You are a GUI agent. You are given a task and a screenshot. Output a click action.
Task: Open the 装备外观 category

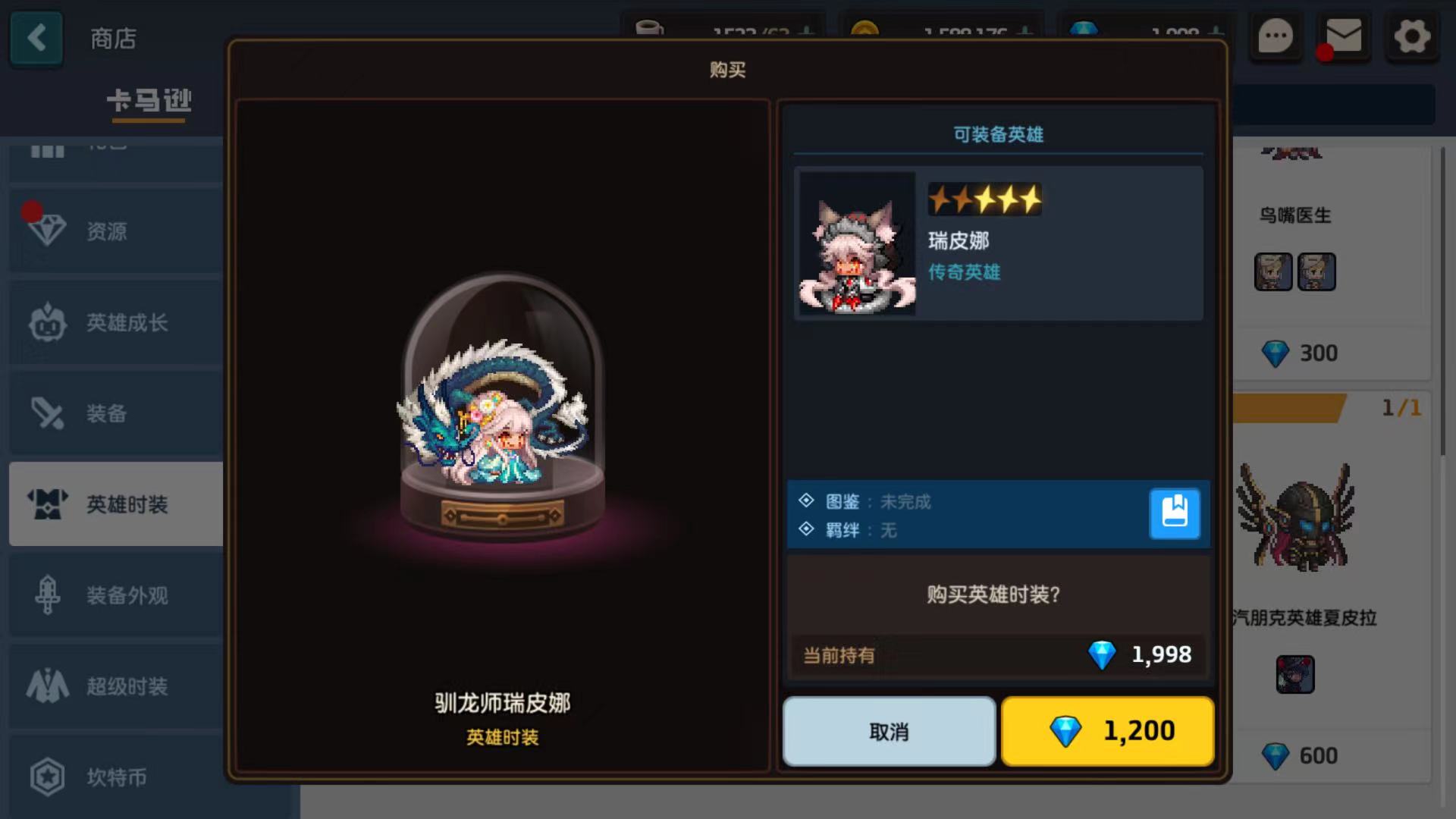coord(116,595)
